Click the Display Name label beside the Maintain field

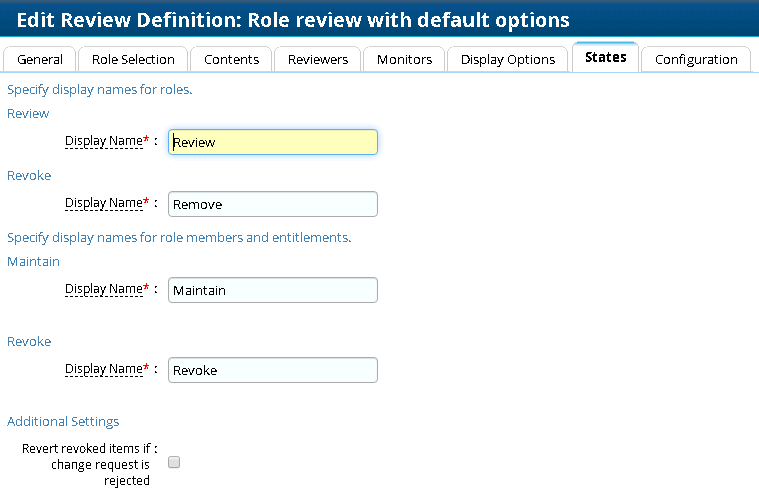104,289
